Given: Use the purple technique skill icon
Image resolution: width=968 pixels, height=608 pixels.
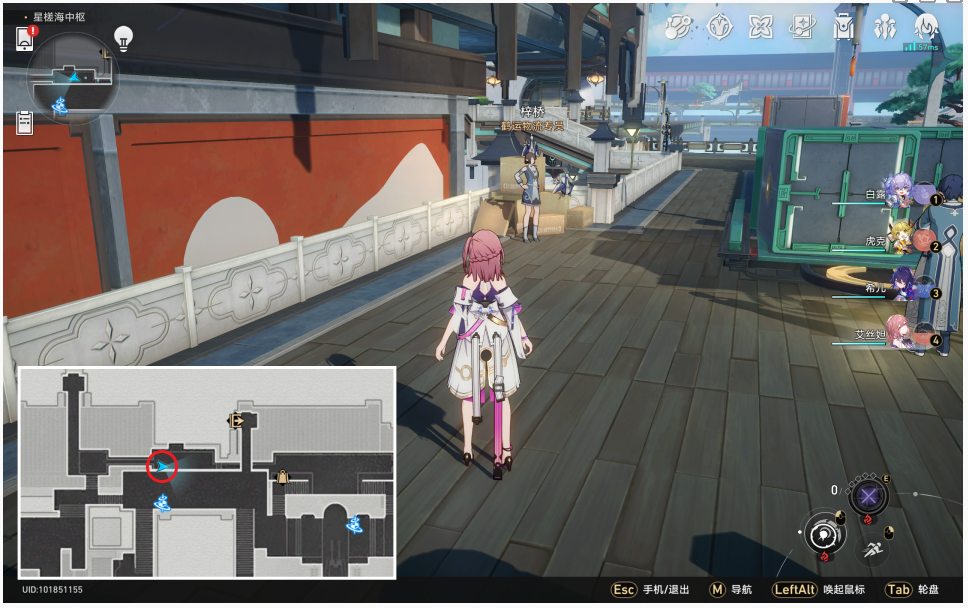Looking at the screenshot, I should click(869, 496).
